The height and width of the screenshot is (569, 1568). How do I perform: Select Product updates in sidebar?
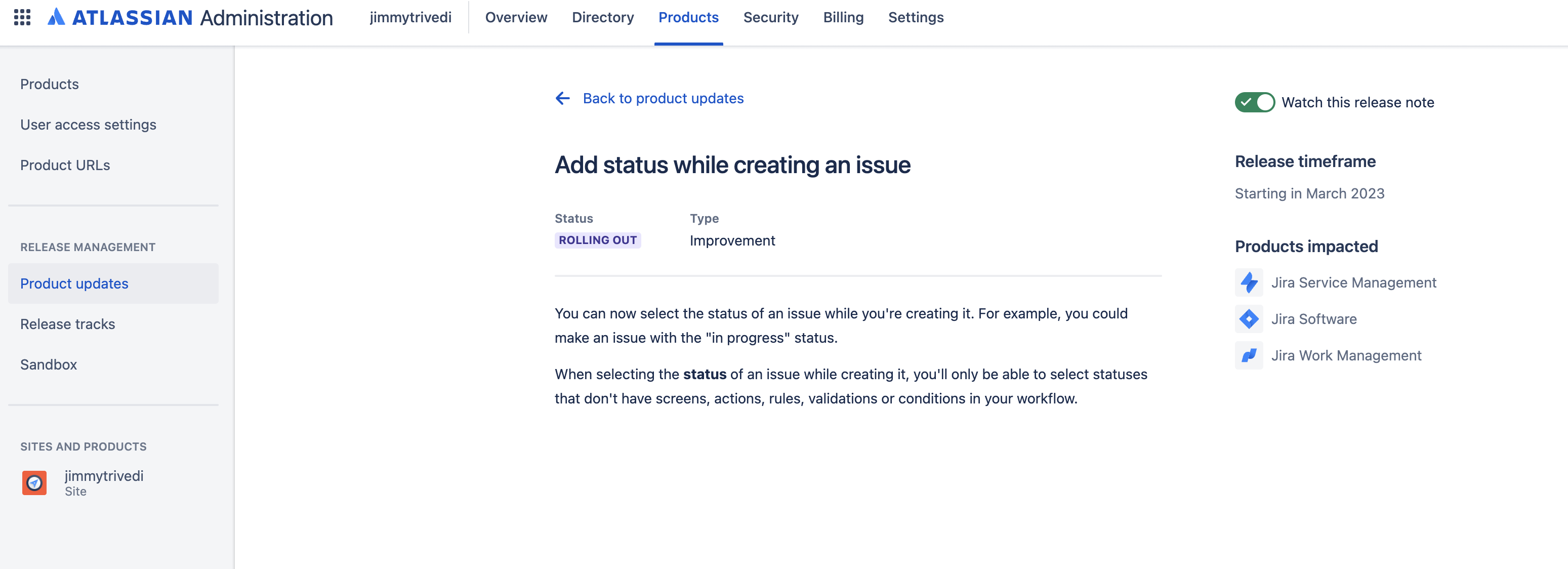click(113, 283)
